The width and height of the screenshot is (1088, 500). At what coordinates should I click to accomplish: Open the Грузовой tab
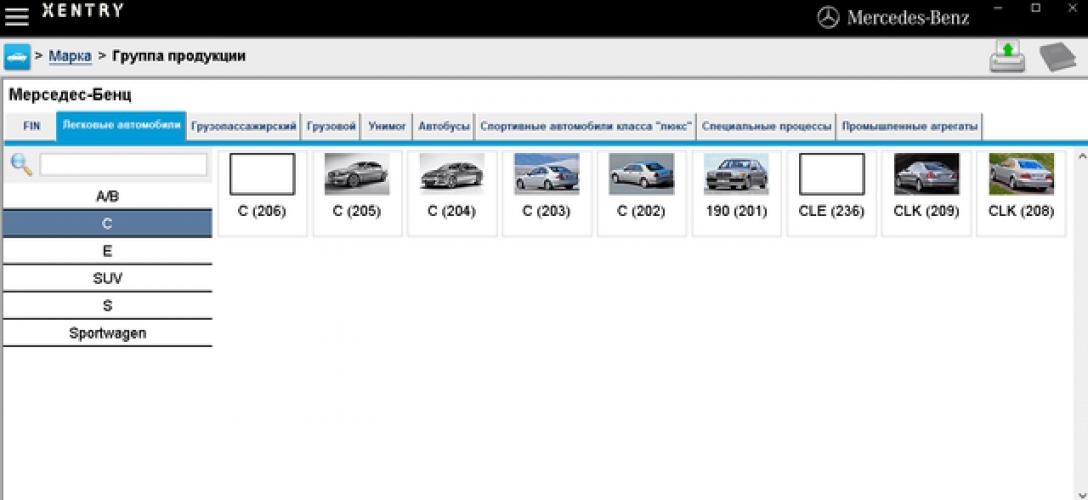(x=331, y=127)
